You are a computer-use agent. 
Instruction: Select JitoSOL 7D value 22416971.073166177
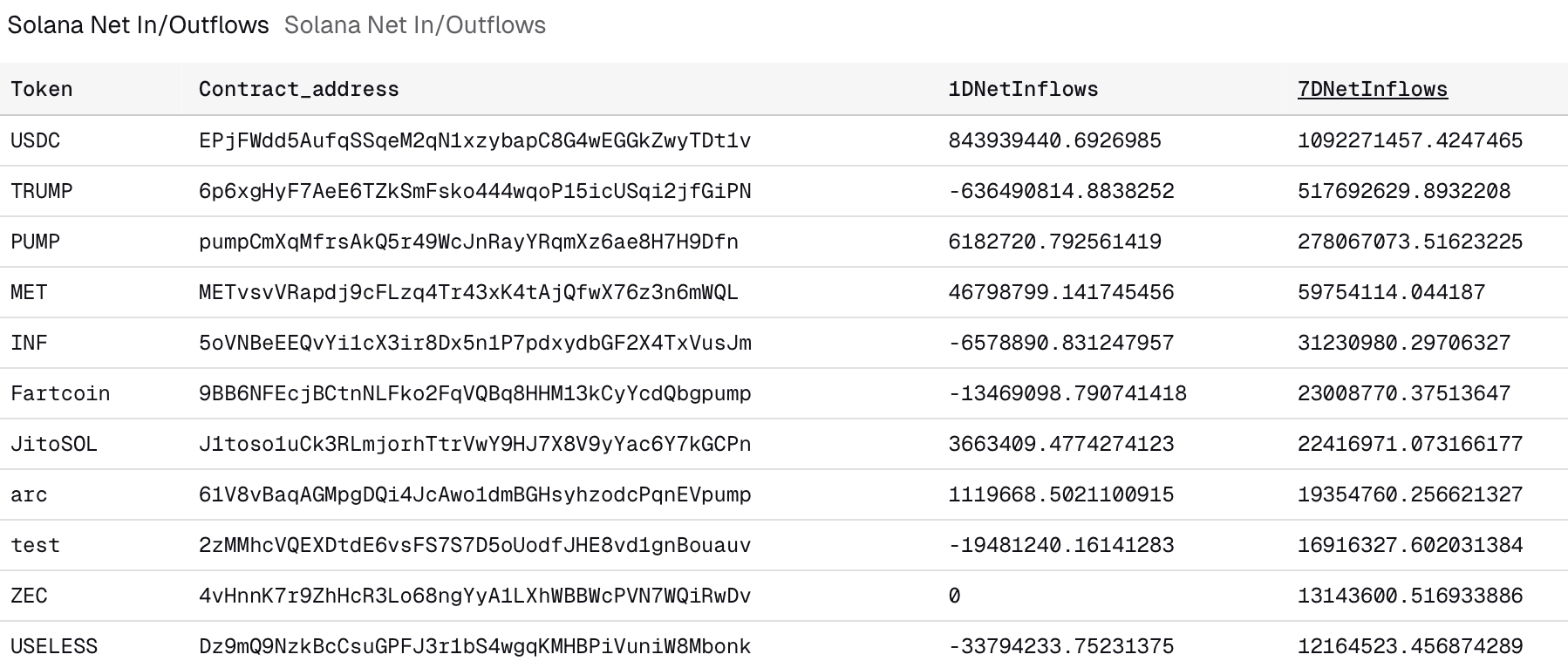(x=1410, y=444)
